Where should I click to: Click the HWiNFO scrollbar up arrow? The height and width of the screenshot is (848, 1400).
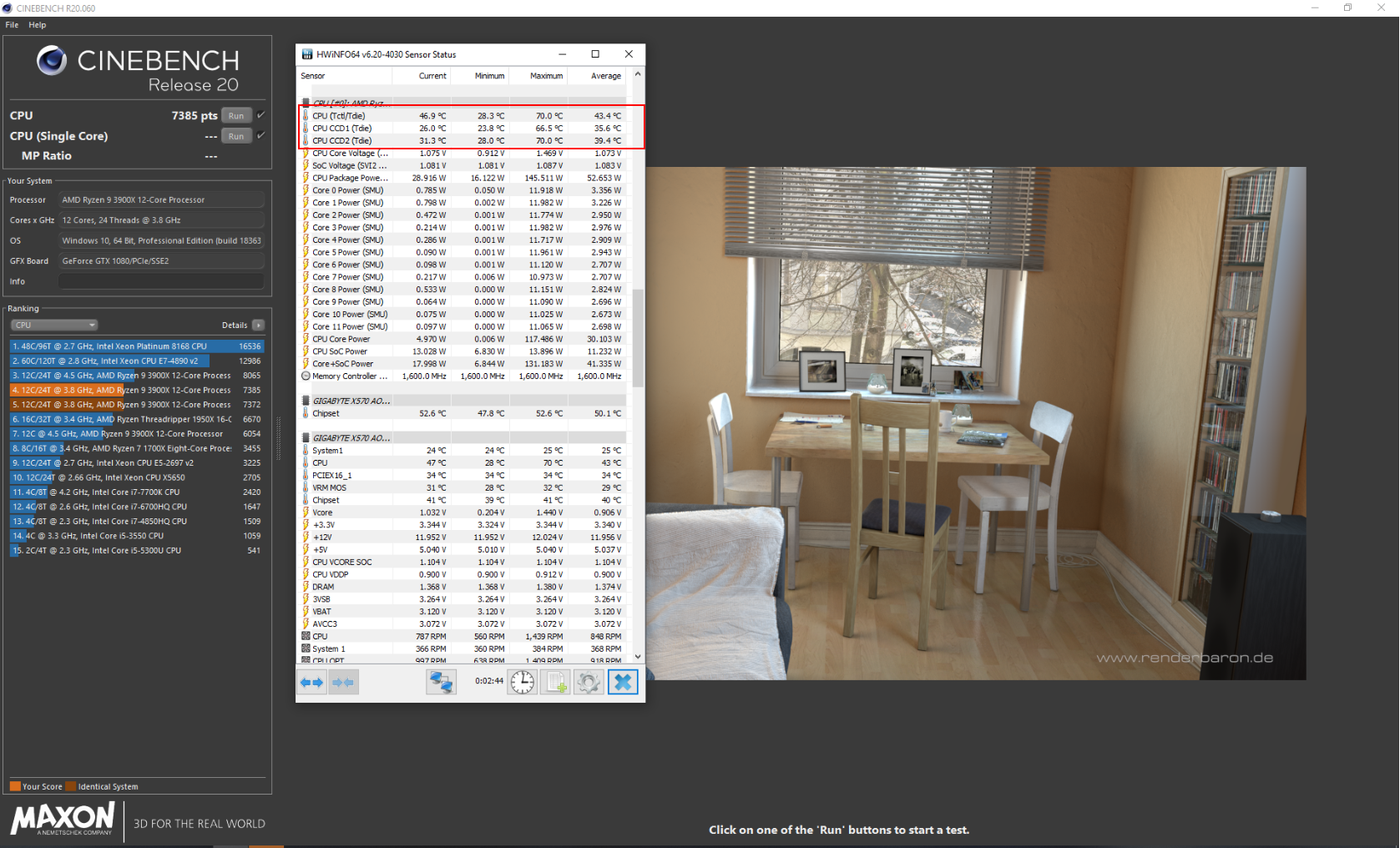pyautogui.click(x=638, y=74)
